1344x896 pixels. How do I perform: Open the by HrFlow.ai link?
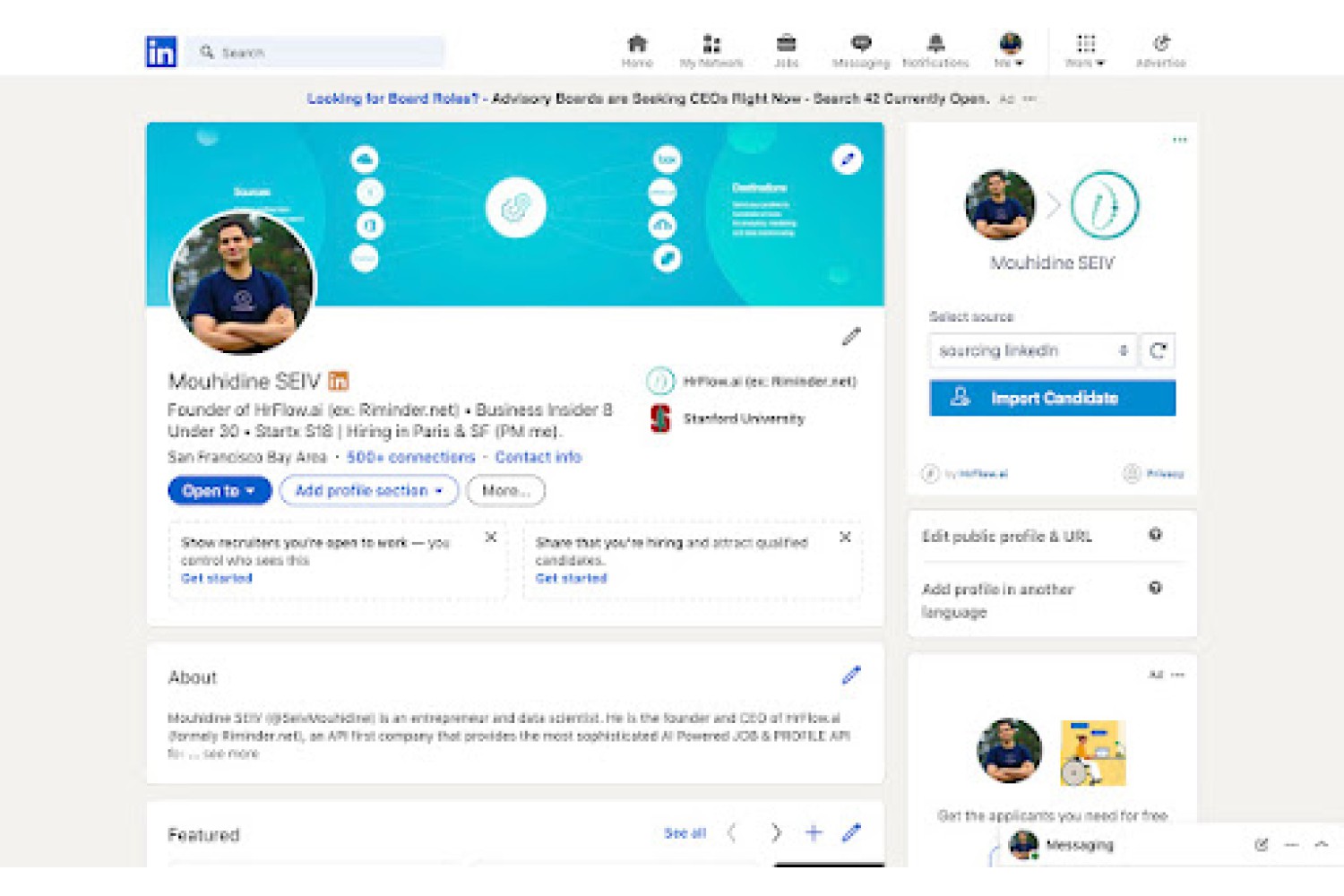[x=966, y=474]
